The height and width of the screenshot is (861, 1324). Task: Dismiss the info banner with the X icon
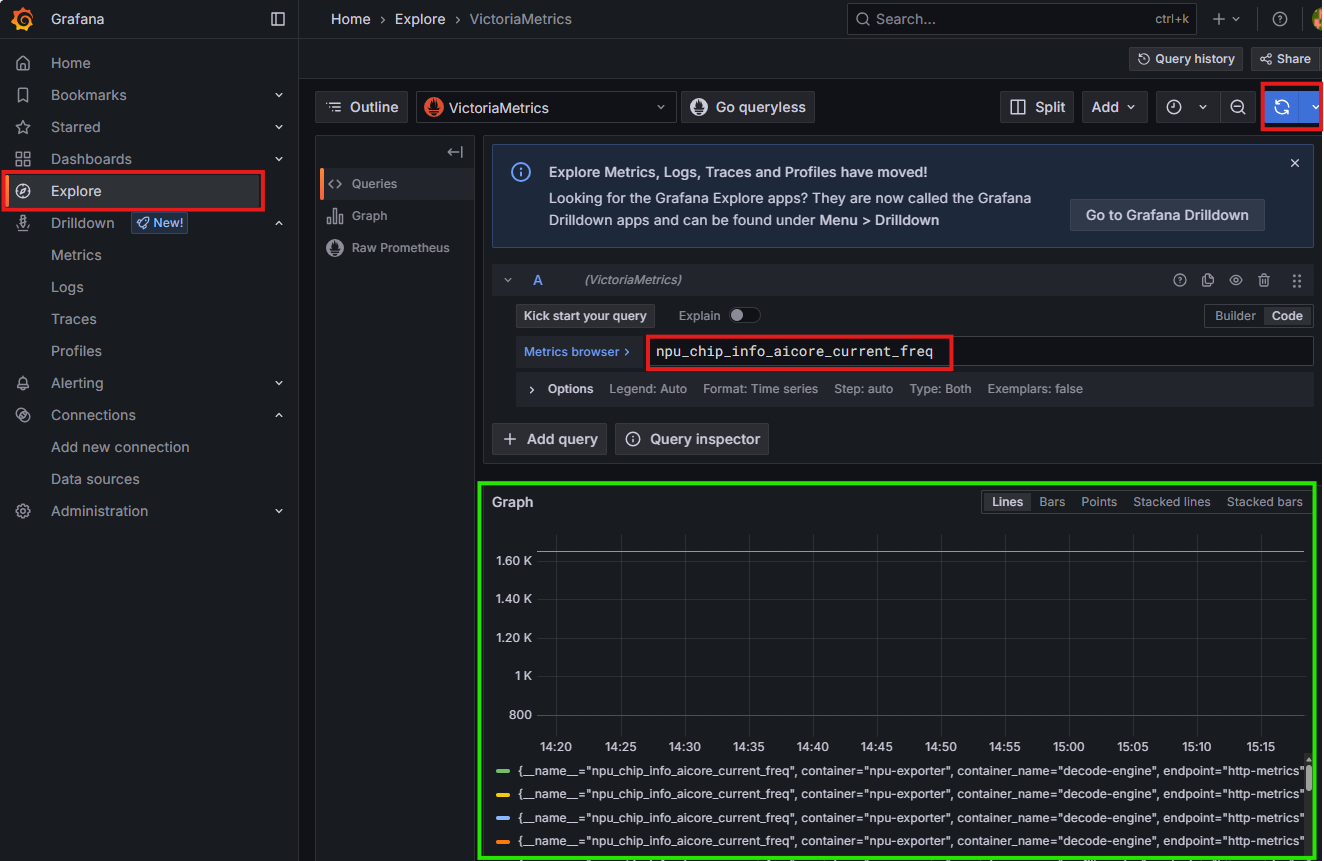[1294, 163]
